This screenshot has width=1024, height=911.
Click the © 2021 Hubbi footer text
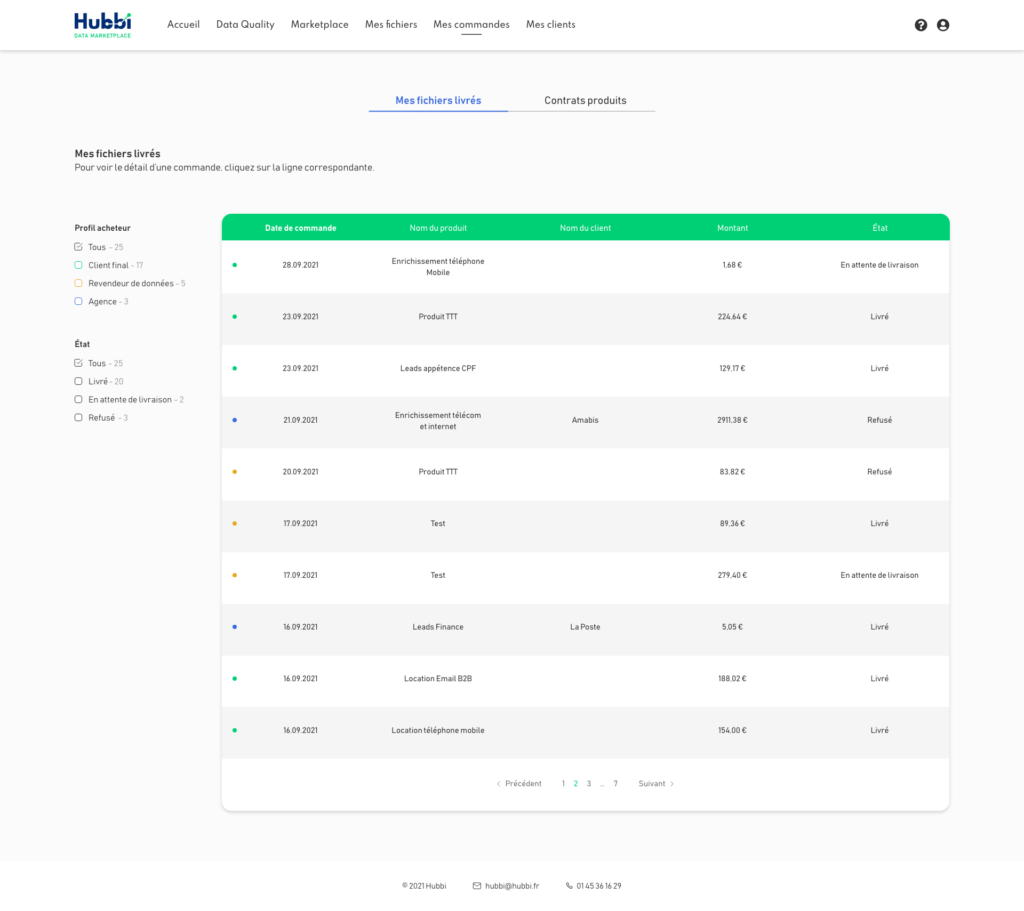coord(424,886)
